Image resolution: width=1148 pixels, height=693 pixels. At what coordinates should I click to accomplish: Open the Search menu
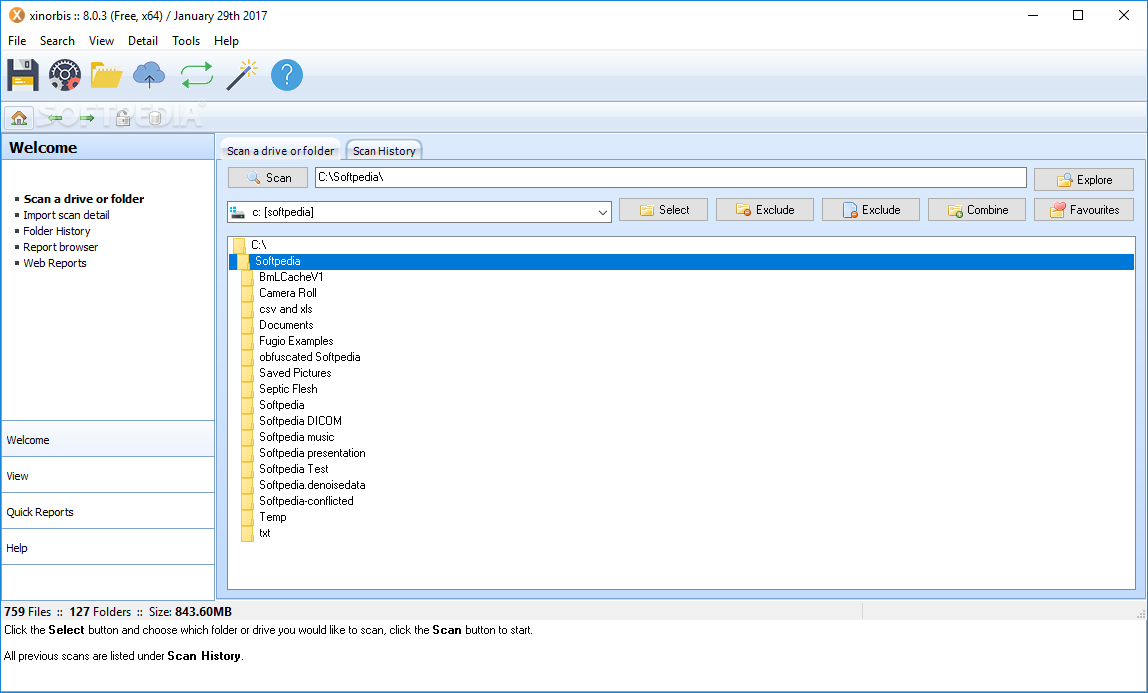tap(57, 41)
